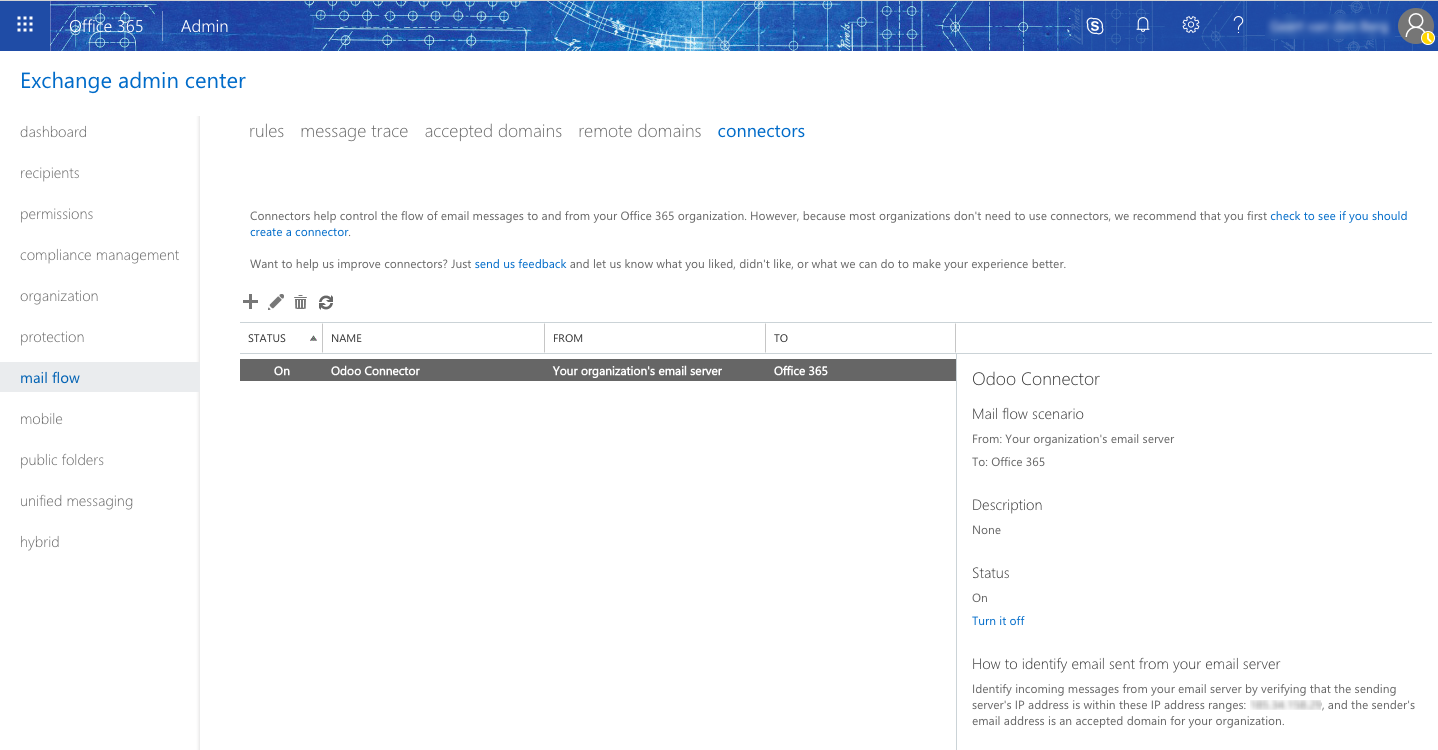Add a new connector with plus icon
Screen dimensions: 1438x750
[251, 301]
